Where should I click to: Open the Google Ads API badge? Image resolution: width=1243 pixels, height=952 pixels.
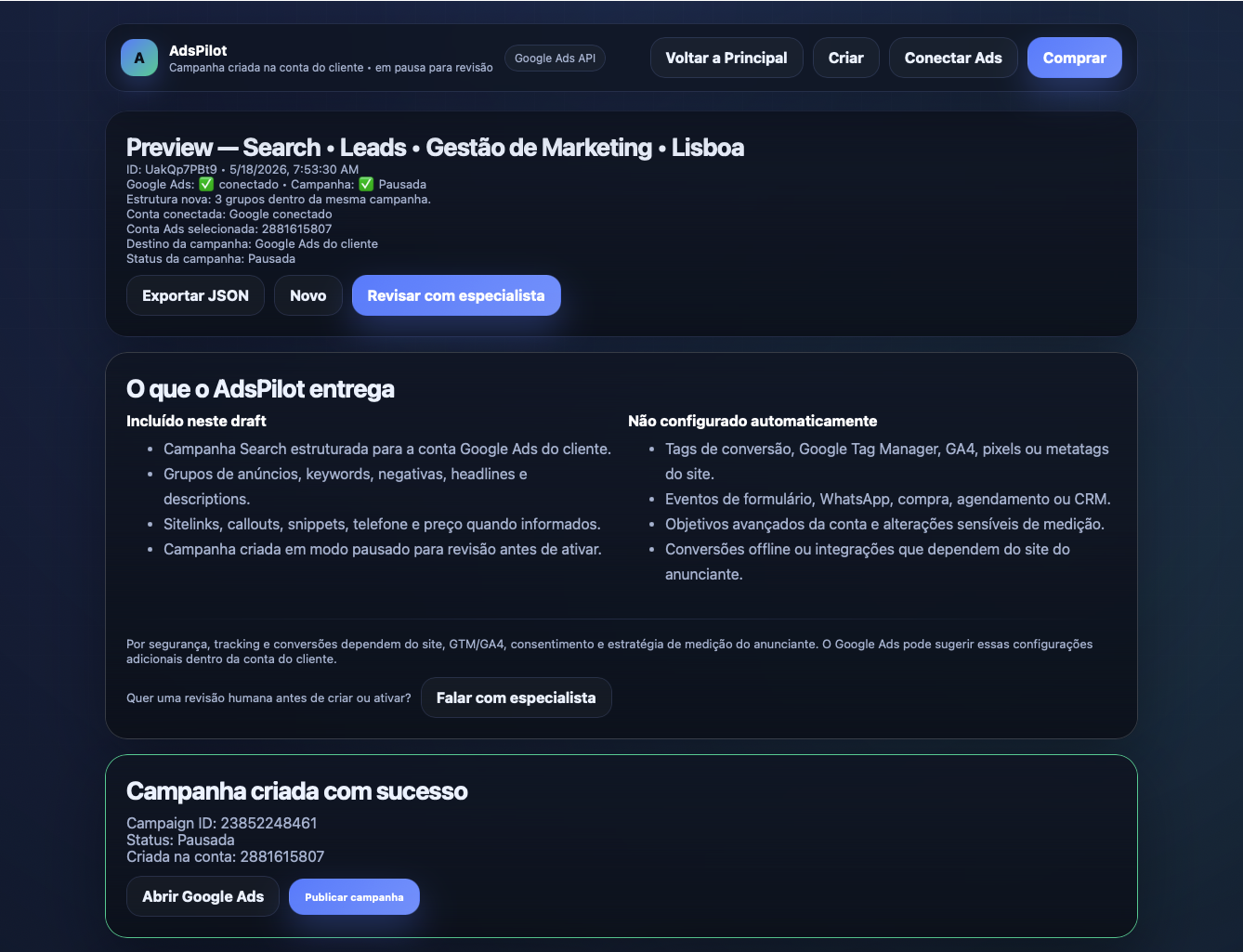click(x=555, y=58)
